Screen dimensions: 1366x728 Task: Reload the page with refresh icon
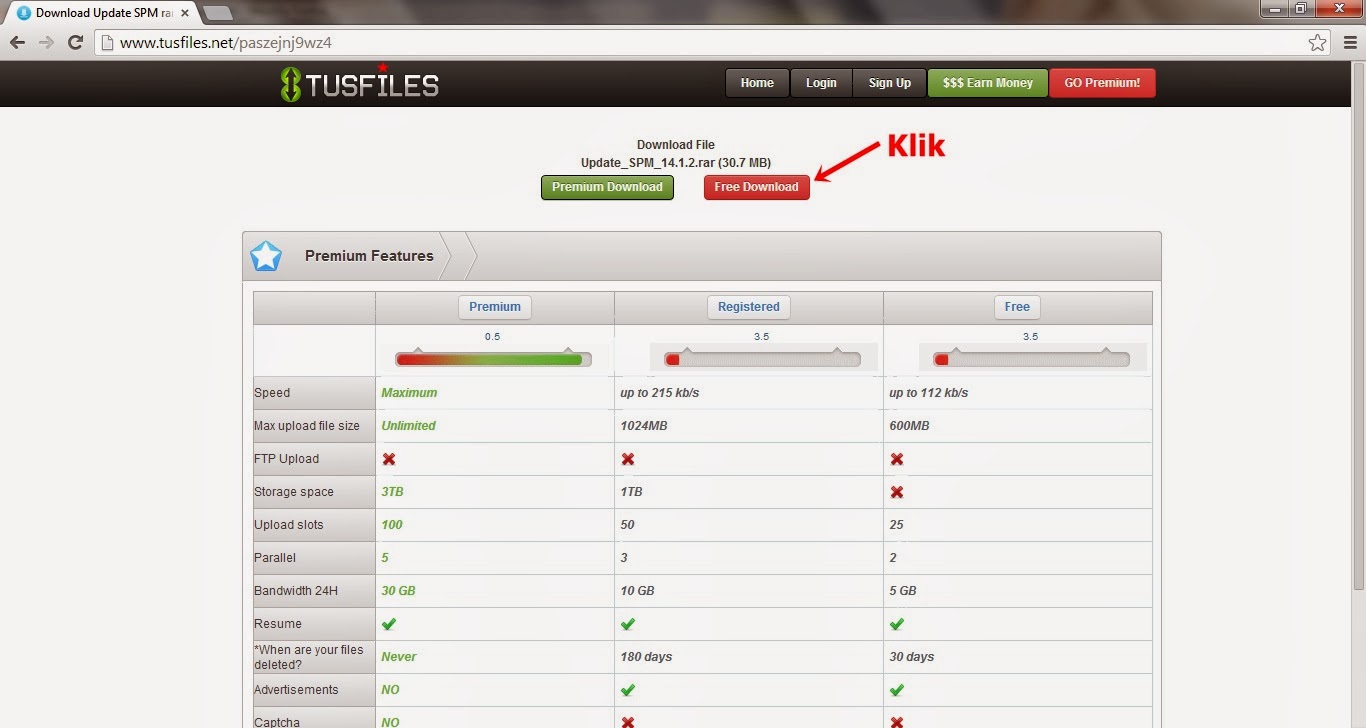pos(75,43)
